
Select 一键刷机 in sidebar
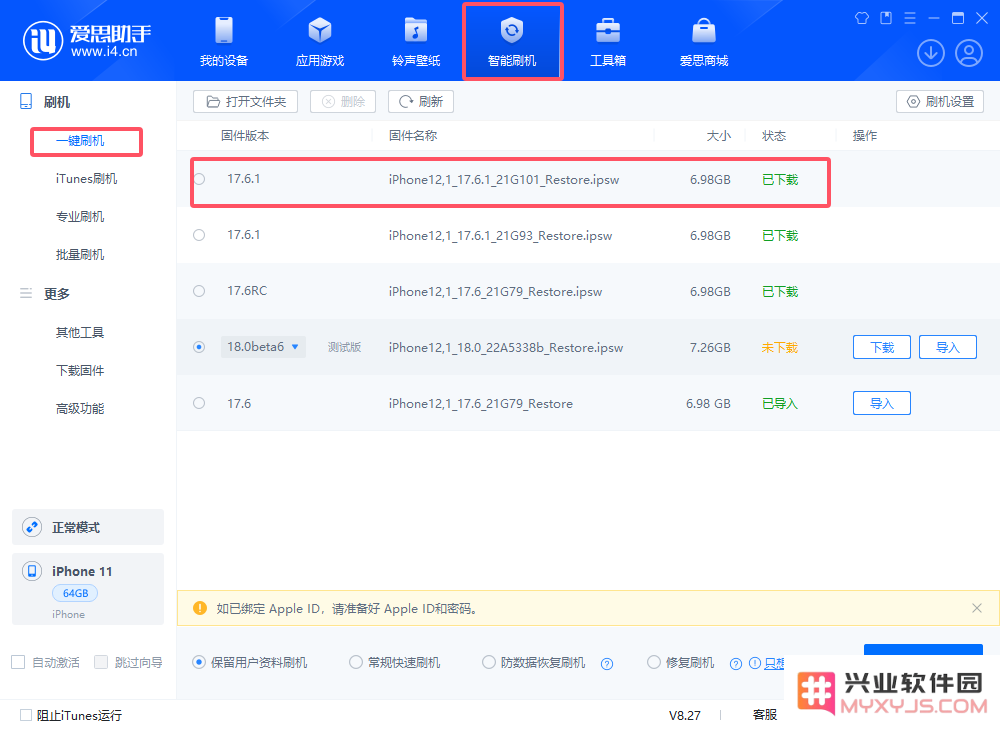pos(80,141)
